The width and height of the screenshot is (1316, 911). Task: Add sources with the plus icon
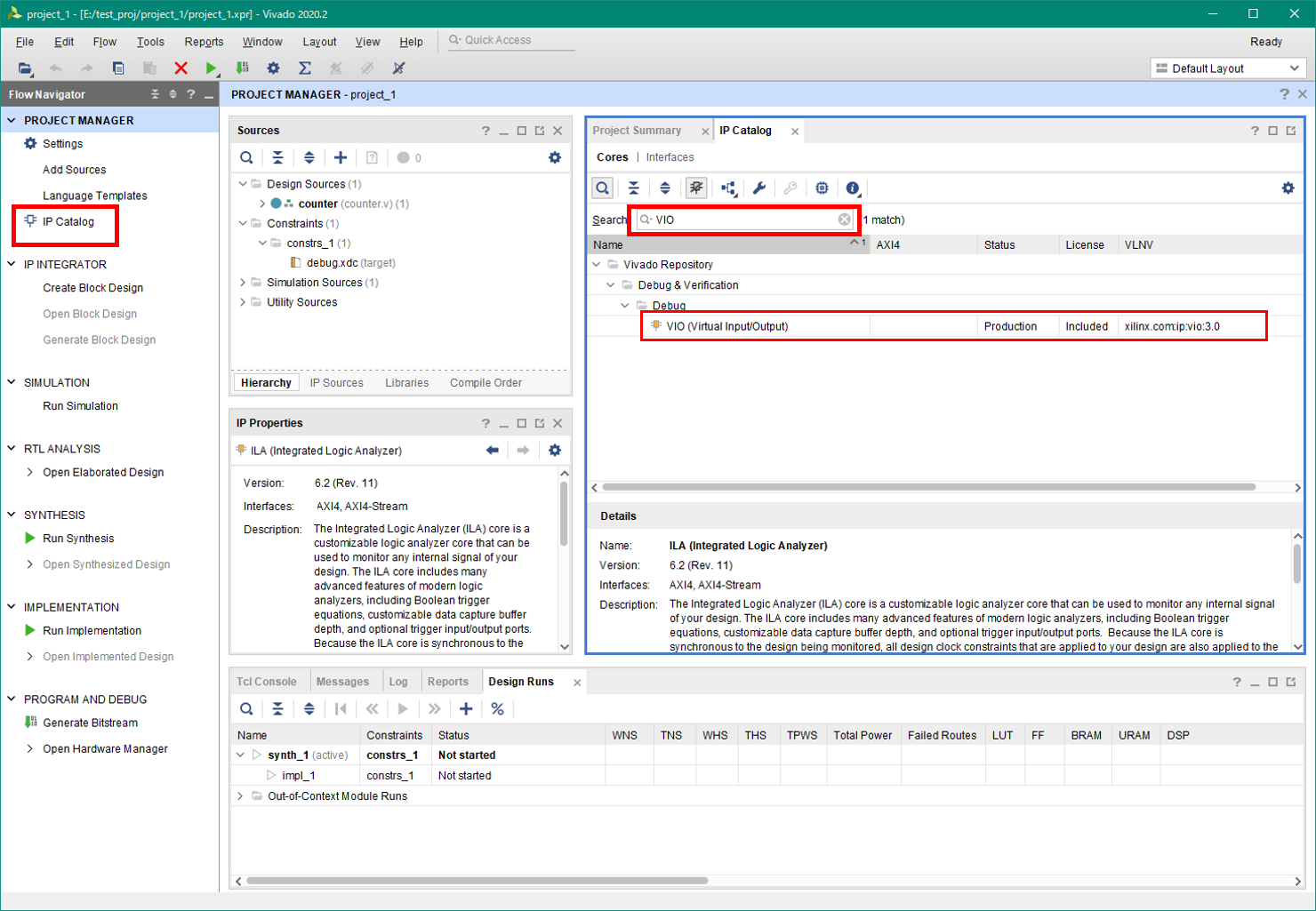coord(341,157)
